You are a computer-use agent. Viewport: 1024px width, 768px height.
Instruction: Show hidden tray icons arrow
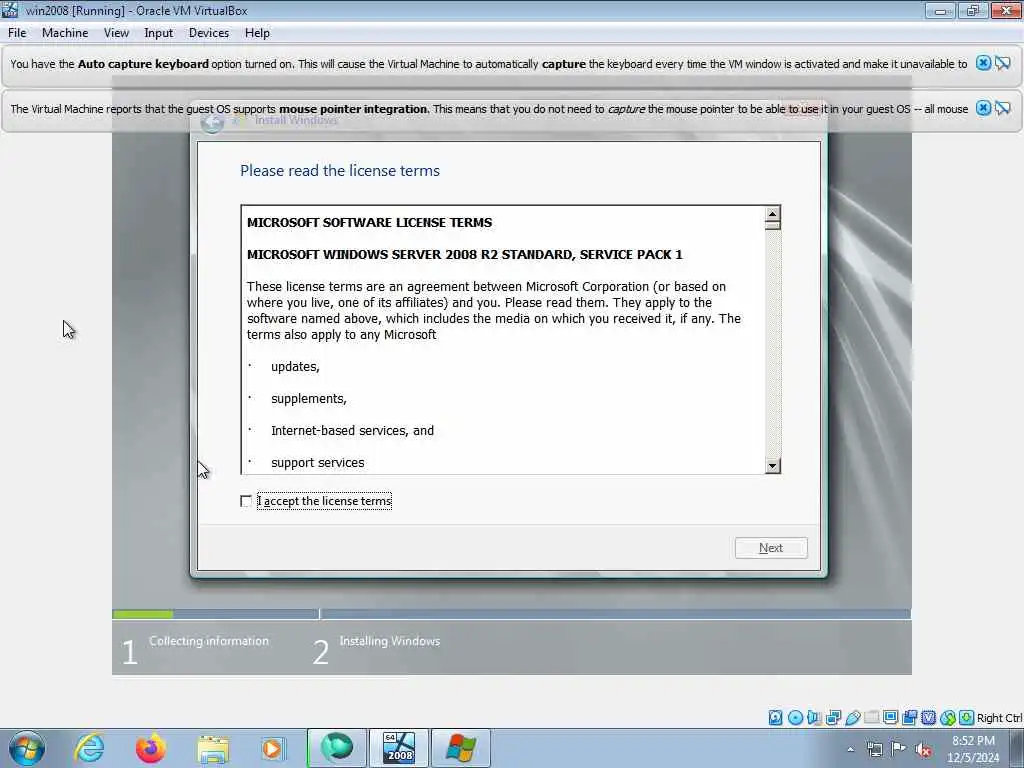click(850, 749)
